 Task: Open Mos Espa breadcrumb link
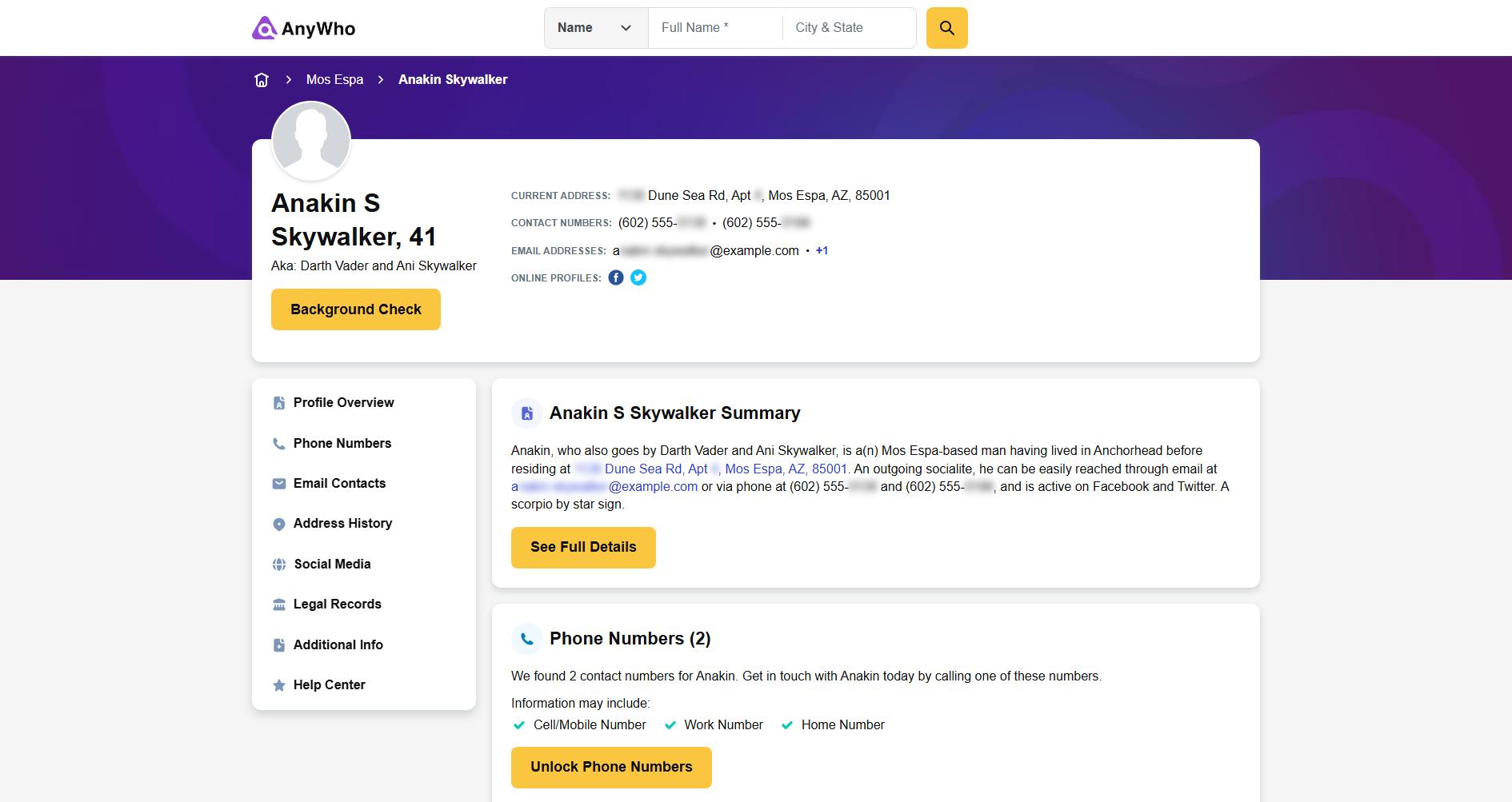click(334, 80)
